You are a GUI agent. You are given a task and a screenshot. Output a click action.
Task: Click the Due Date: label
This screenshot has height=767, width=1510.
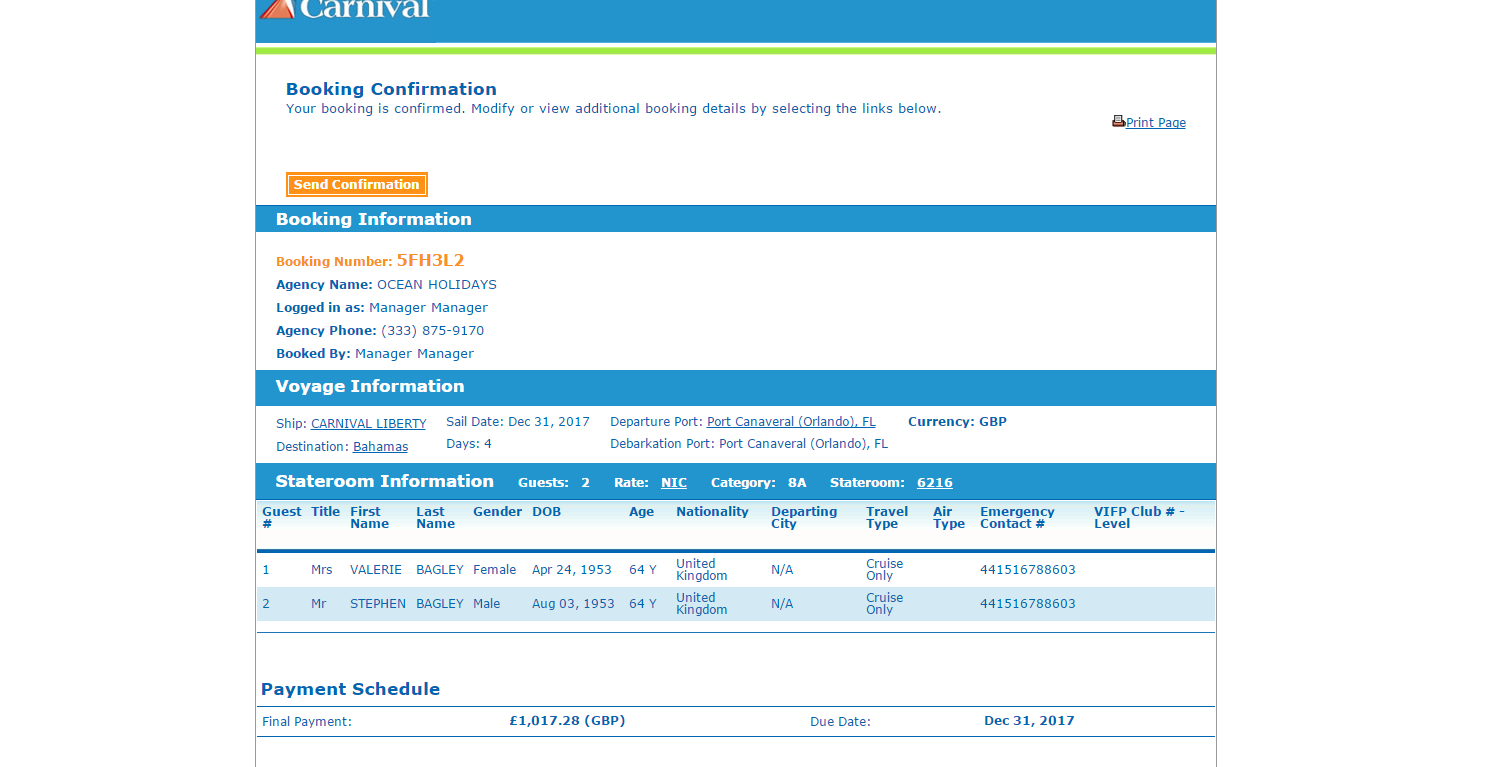pyautogui.click(x=840, y=722)
